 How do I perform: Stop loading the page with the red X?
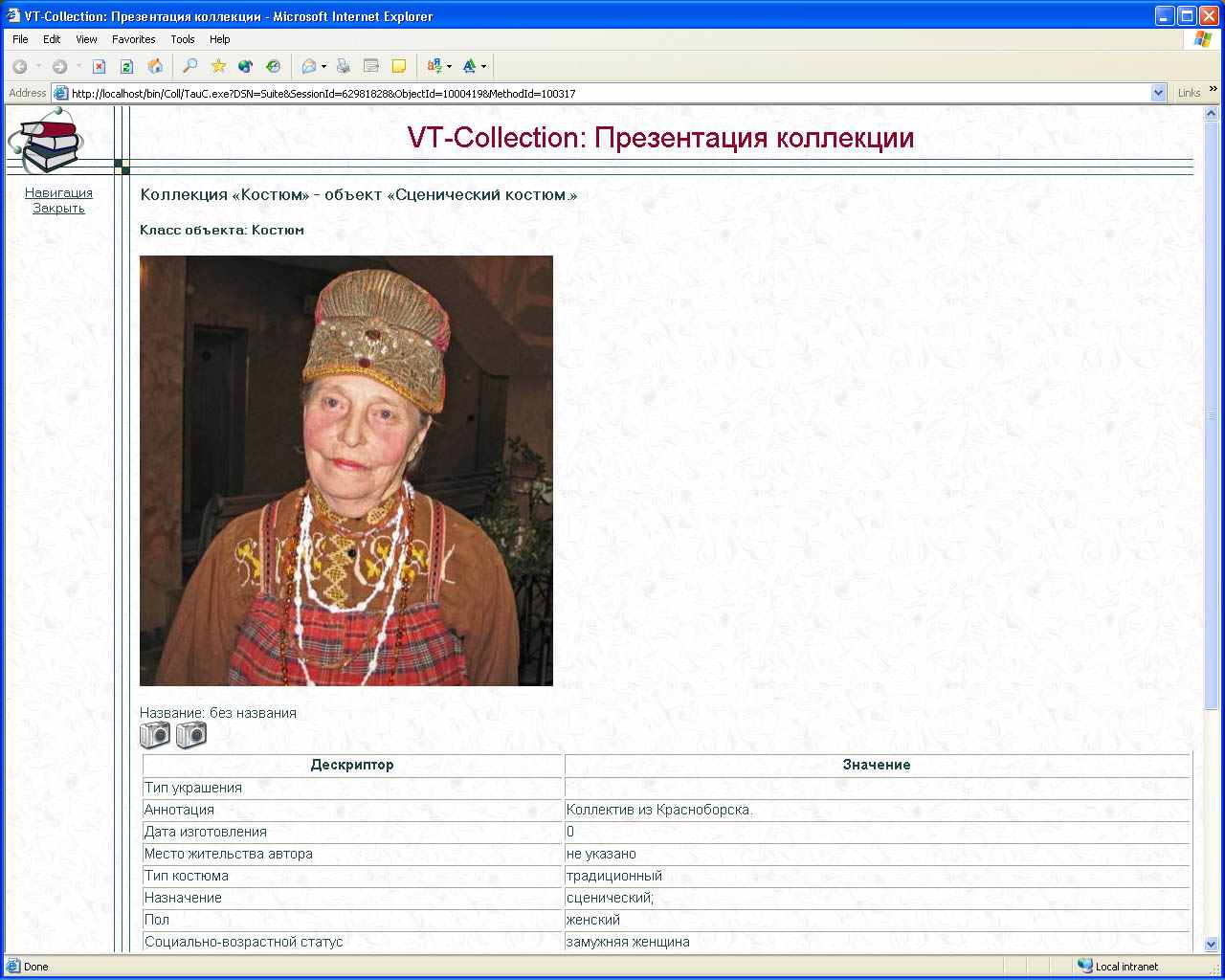pyautogui.click(x=99, y=66)
